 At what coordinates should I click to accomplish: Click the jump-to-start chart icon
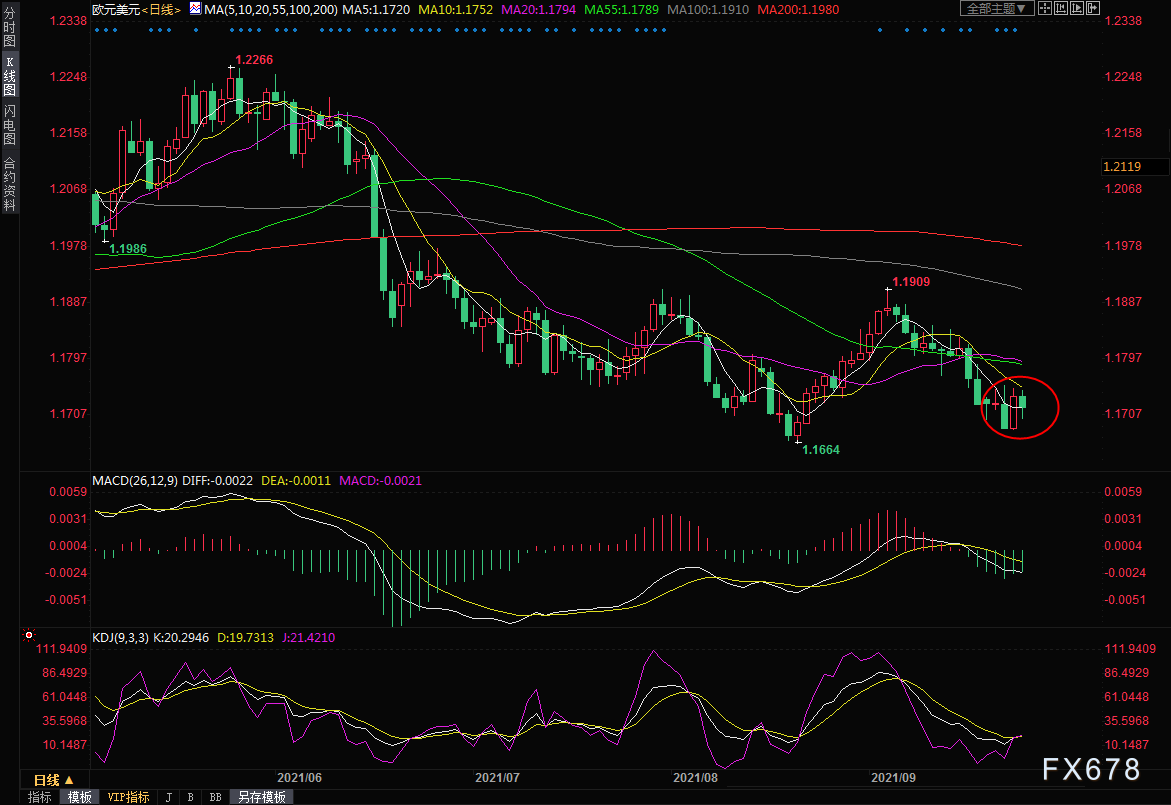click(x=1061, y=8)
